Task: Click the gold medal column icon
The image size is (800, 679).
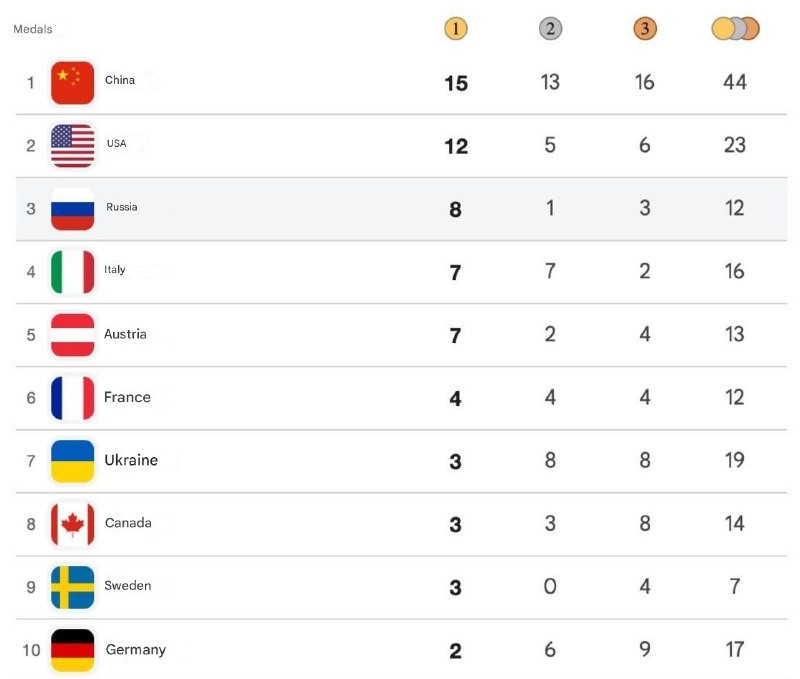Action: coord(455,29)
